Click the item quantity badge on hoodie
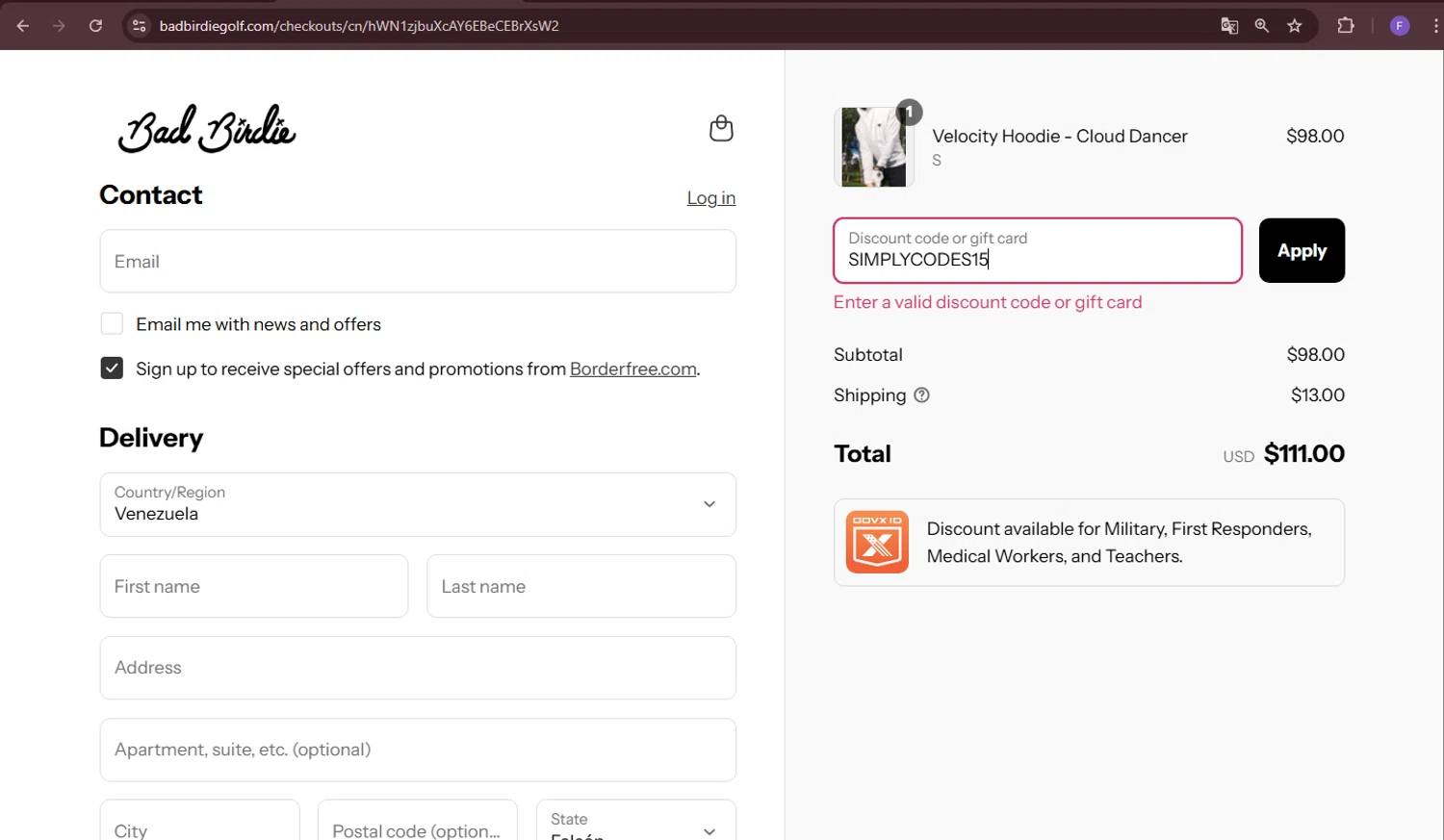Screen dimensions: 1444x840 point(909,113)
